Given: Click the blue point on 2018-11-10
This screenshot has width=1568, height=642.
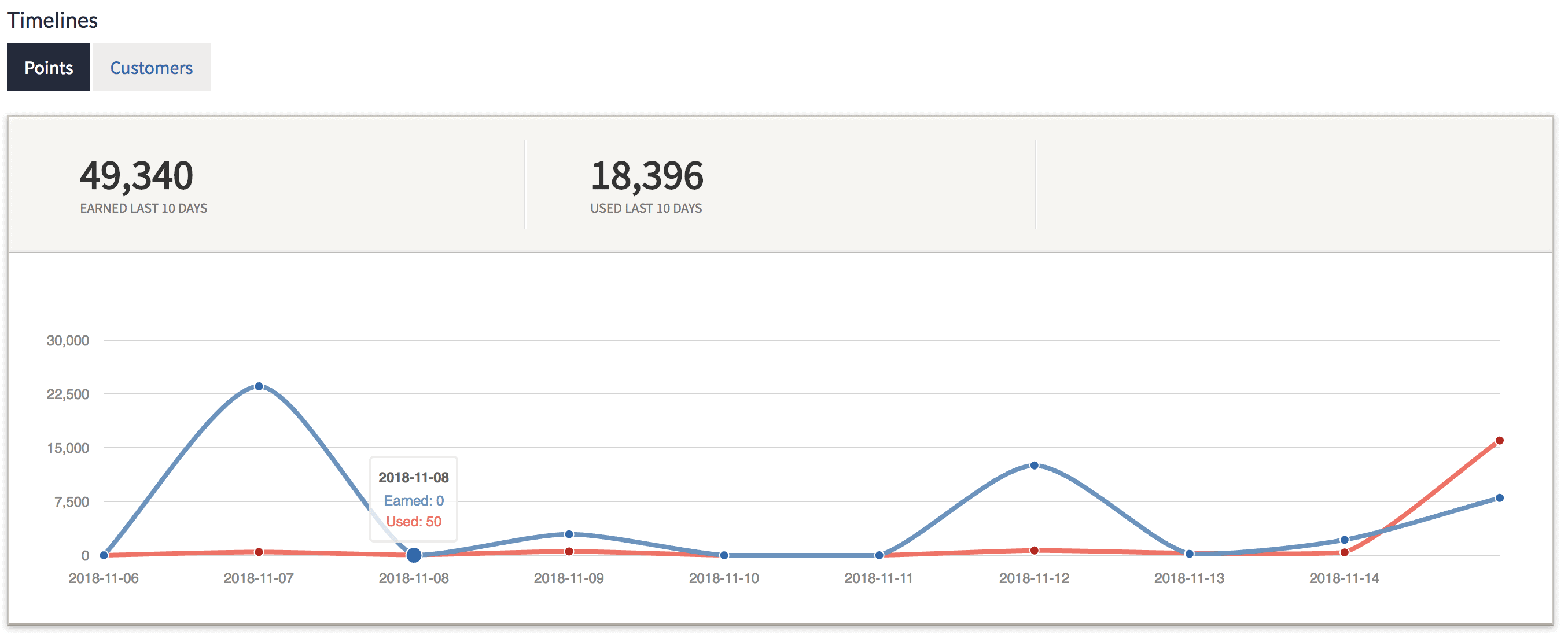Looking at the screenshot, I should click(x=724, y=555).
